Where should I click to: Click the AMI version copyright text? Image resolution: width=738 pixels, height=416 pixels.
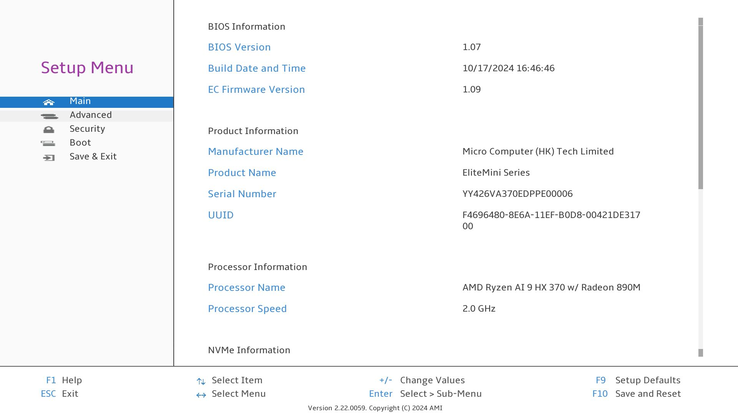(375, 408)
